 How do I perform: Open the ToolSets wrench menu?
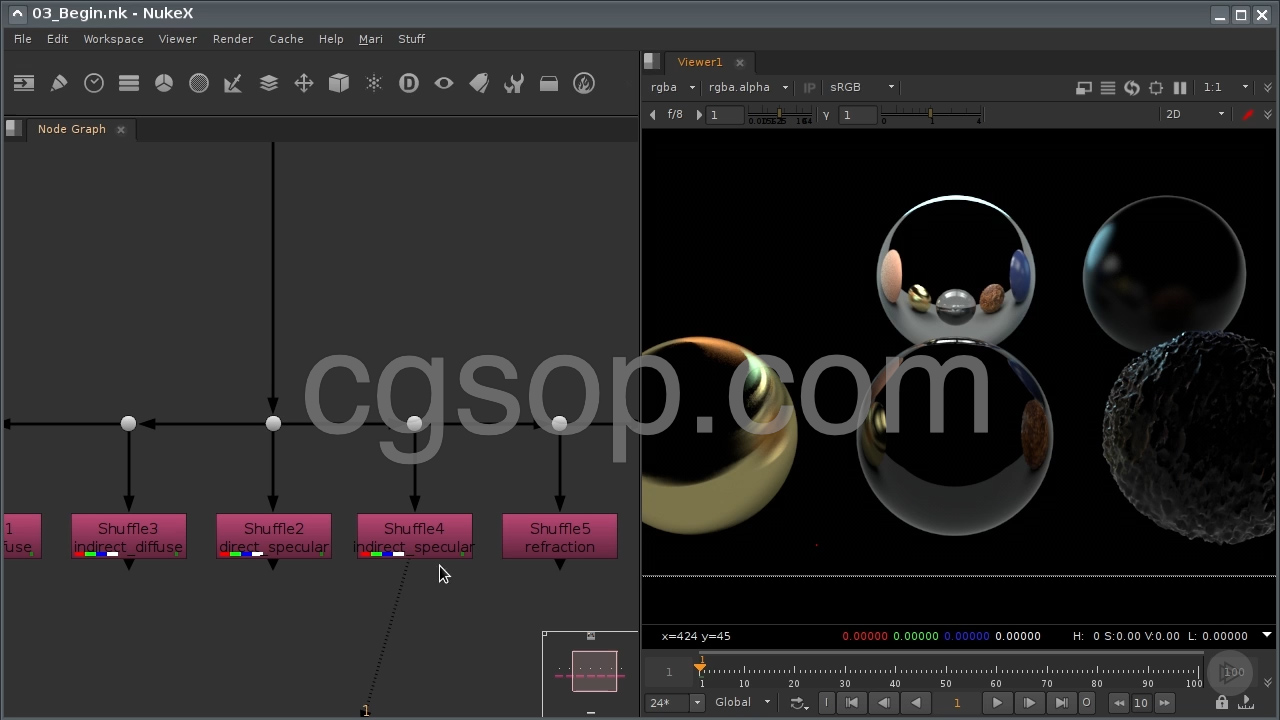click(x=514, y=84)
